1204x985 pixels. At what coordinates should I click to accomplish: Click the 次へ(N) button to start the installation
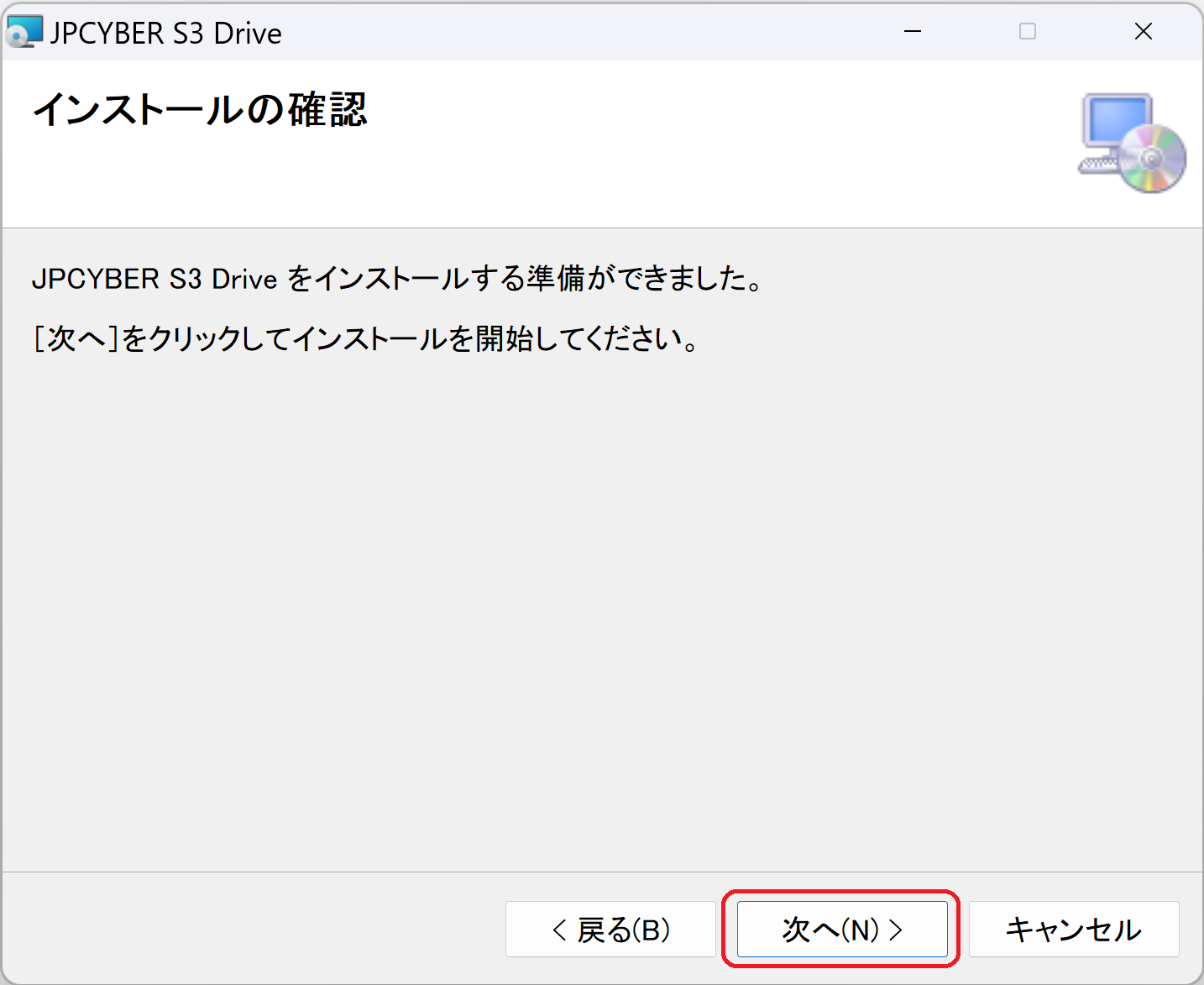coord(842,929)
